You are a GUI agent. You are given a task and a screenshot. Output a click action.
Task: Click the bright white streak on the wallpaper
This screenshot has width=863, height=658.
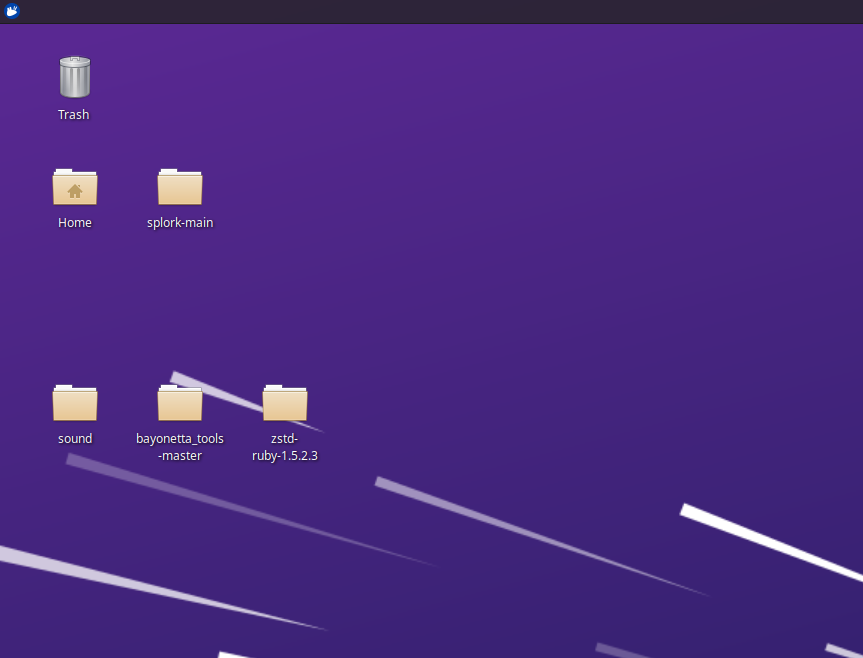[x=771, y=542]
